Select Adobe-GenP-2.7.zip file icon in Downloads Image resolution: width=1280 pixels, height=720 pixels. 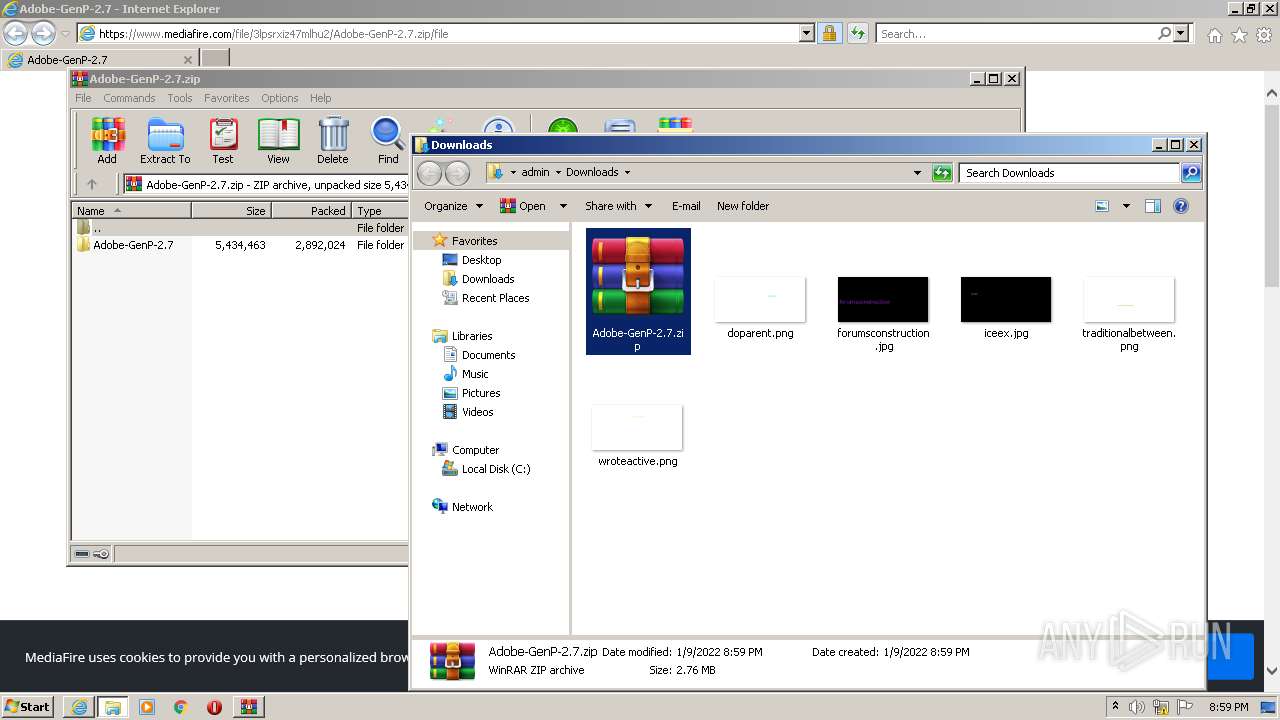point(638,290)
